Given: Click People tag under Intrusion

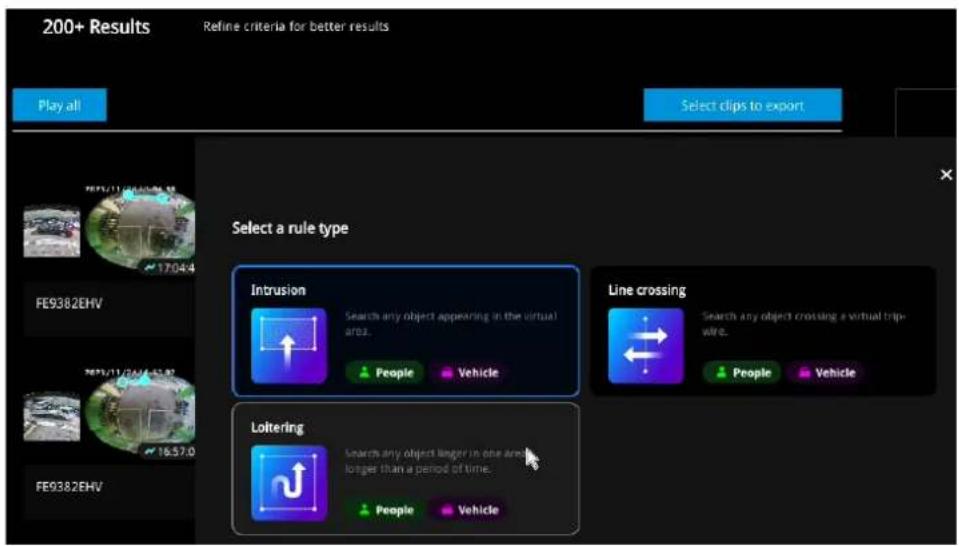Looking at the screenshot, I should [x=385, y=372].
